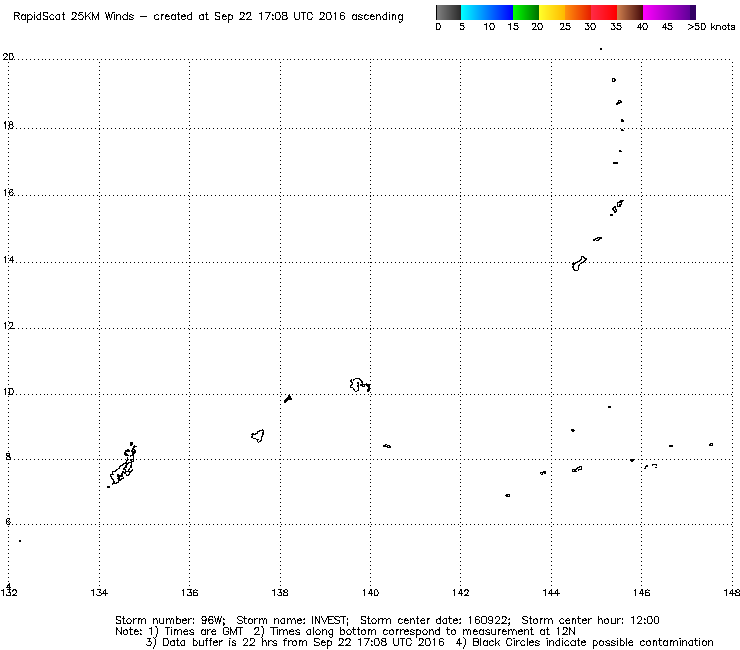This screenshot has width=740, height=650.
Task: Click the latitude axis label '16'
Action: pos(8,193)
